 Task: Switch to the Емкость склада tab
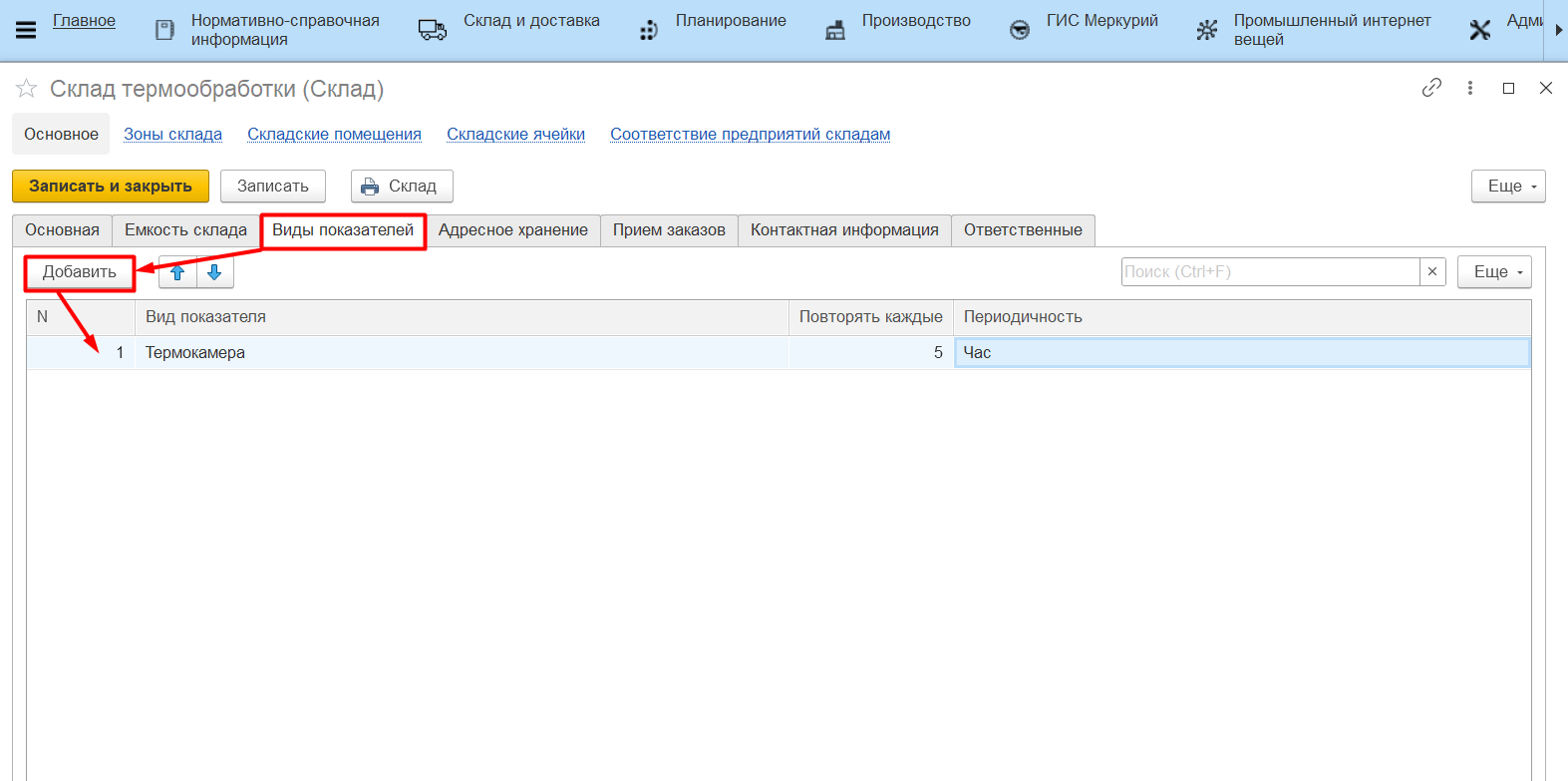pyautogui.click(x=185, y=230)
